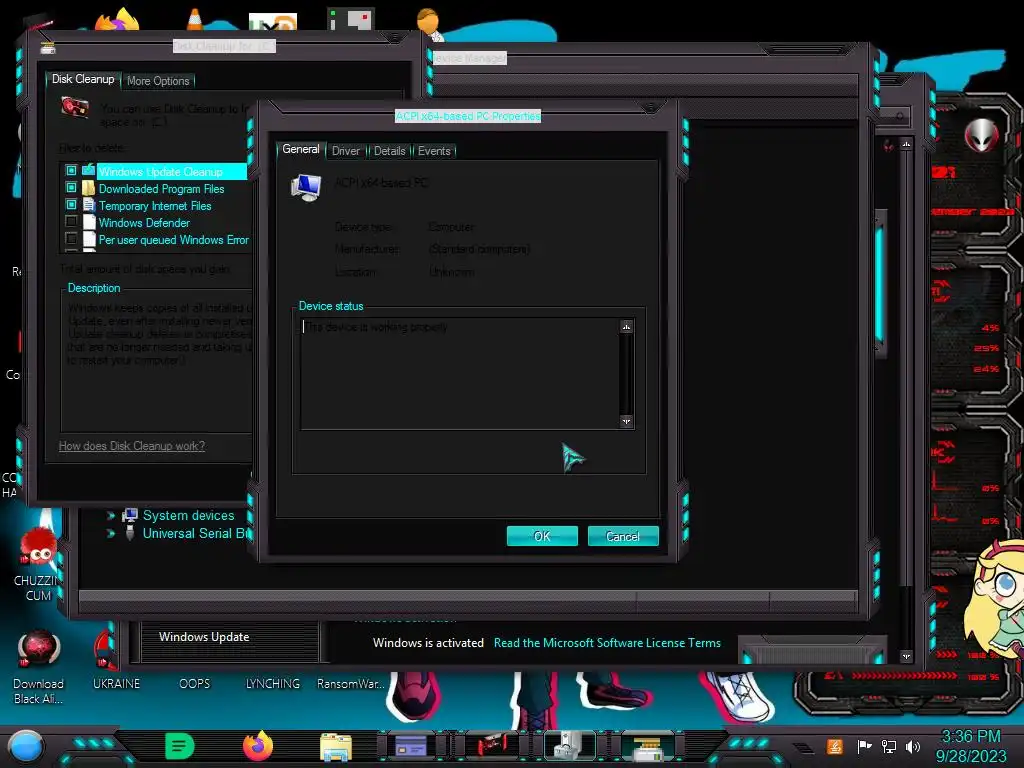Click the Alienware head gadget icon

click(x=981, y=135)
